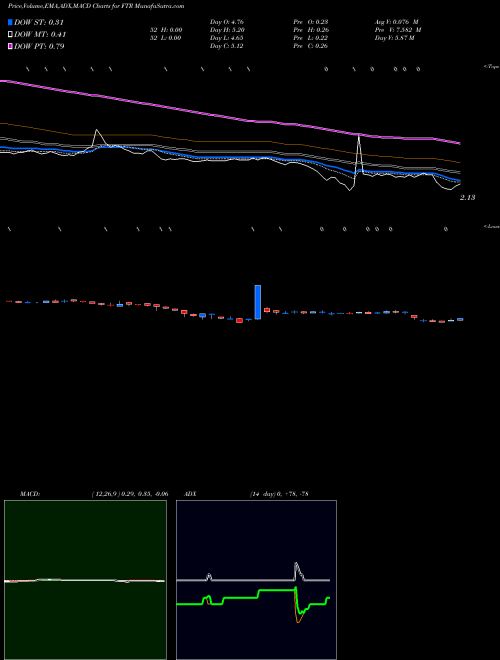Click the 'Day O: 4.76' value
Screen dimensions: 500x660
click(x=227, y=22)
